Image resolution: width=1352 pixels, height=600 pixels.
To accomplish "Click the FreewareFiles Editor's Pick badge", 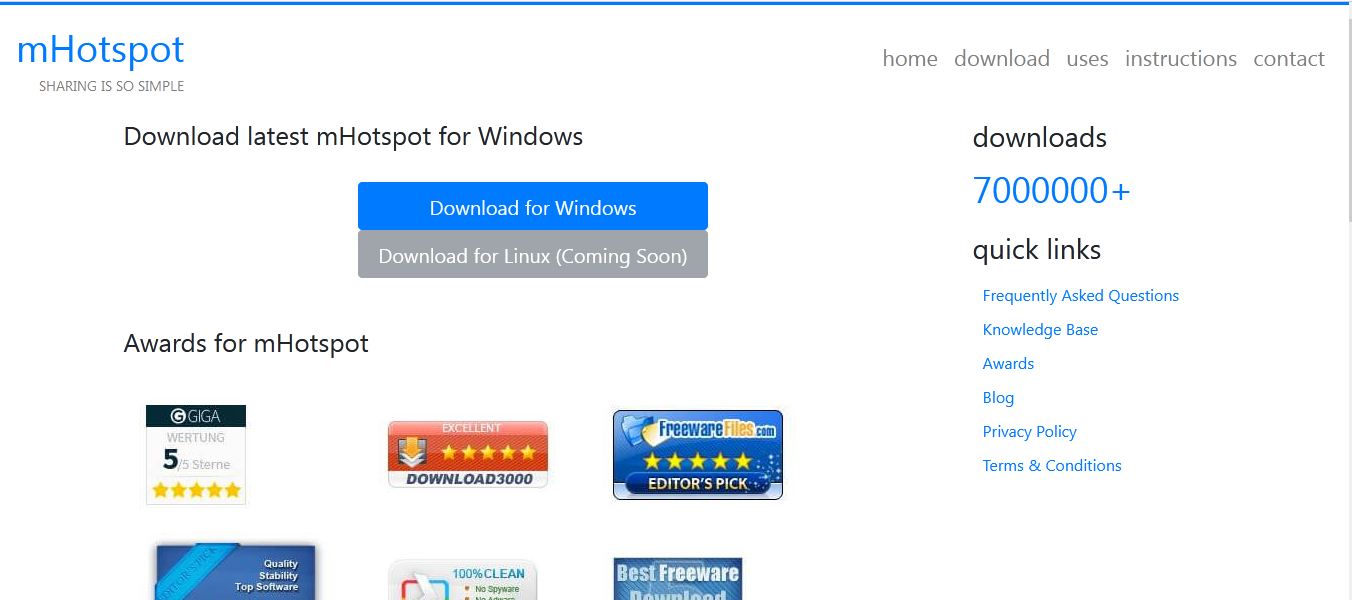I will click(x=698, y=455).
